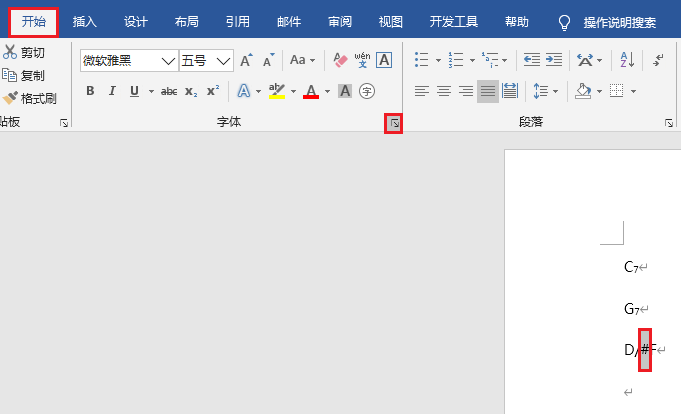Toggle subscript formatting

coord(191,91)
